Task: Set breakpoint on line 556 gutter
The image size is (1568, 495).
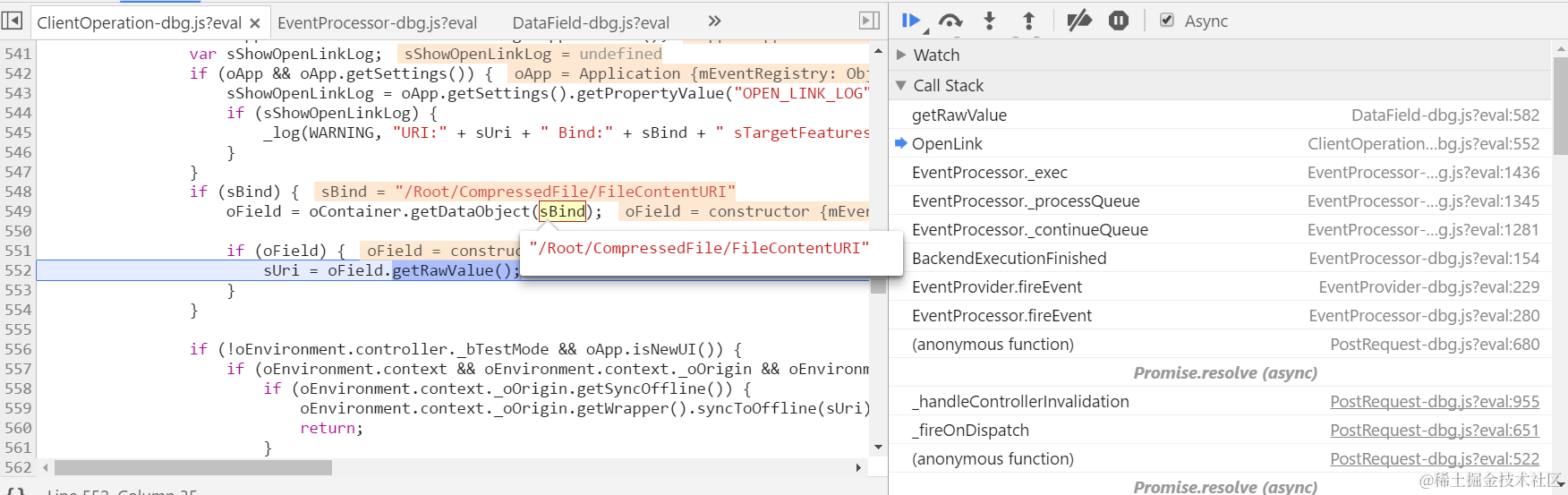Action: (18, 349)
